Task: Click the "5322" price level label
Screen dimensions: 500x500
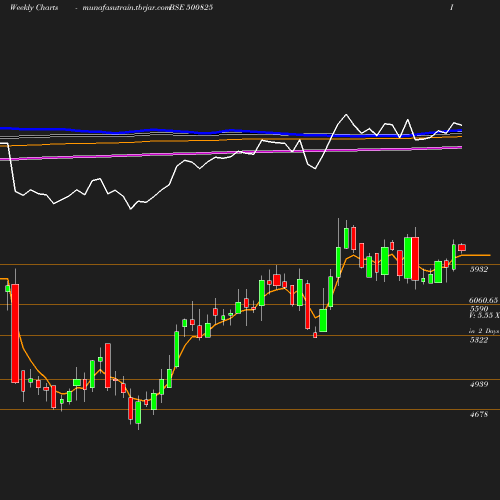Action: 479,340
